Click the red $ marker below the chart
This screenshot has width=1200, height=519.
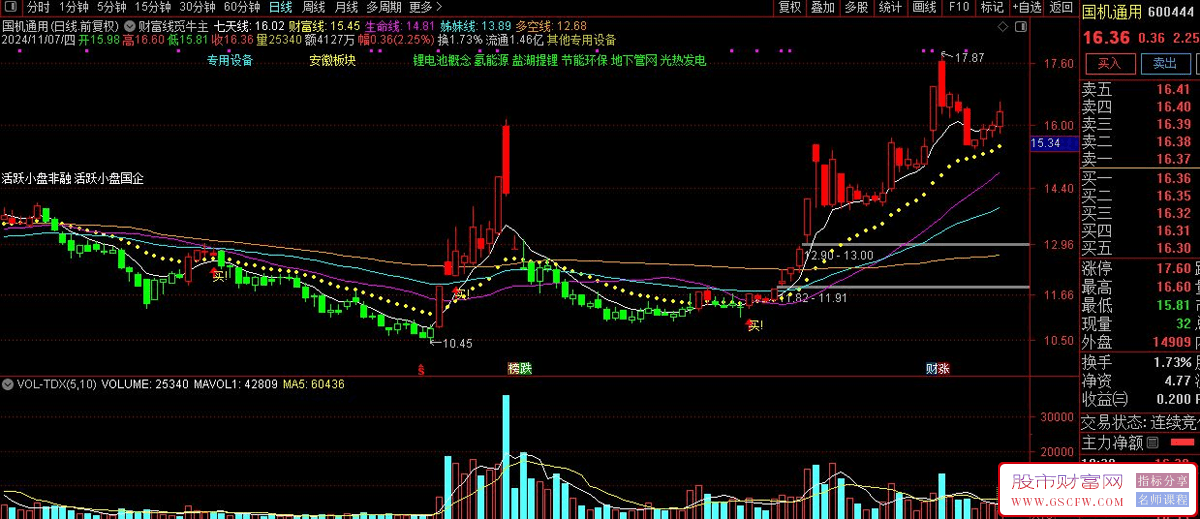click(x=421, y=370)
